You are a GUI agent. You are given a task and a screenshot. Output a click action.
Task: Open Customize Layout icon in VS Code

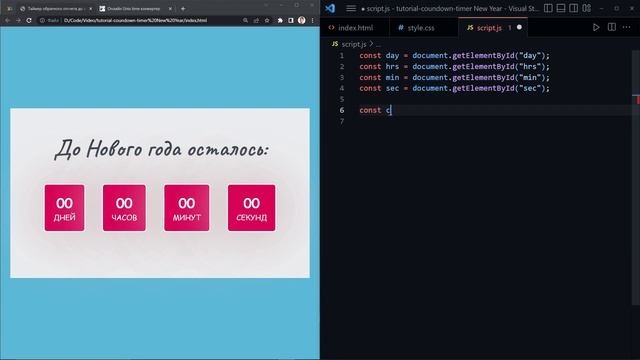click(587, 8)
